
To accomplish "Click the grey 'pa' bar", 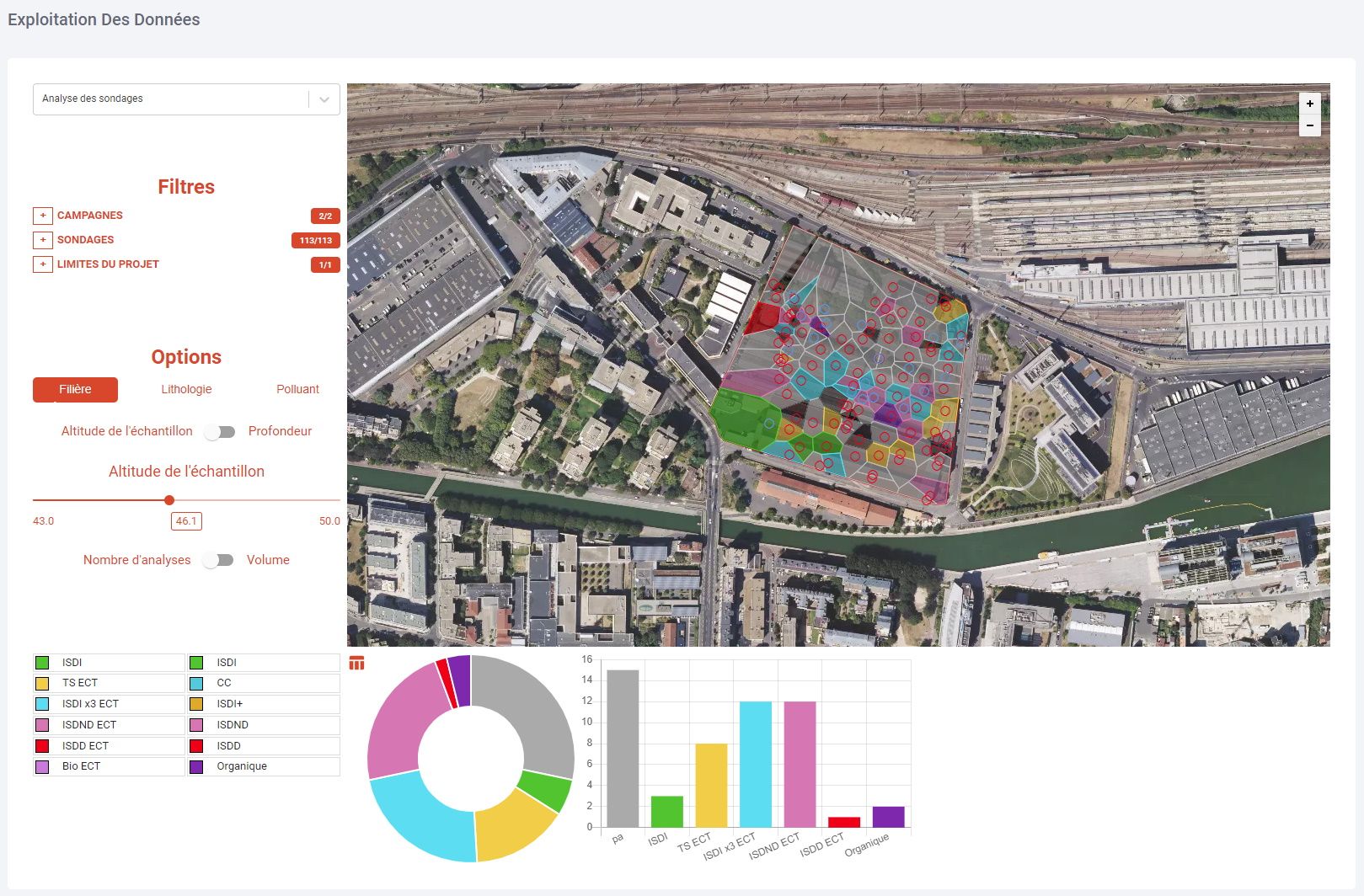I will click(623, 749).
